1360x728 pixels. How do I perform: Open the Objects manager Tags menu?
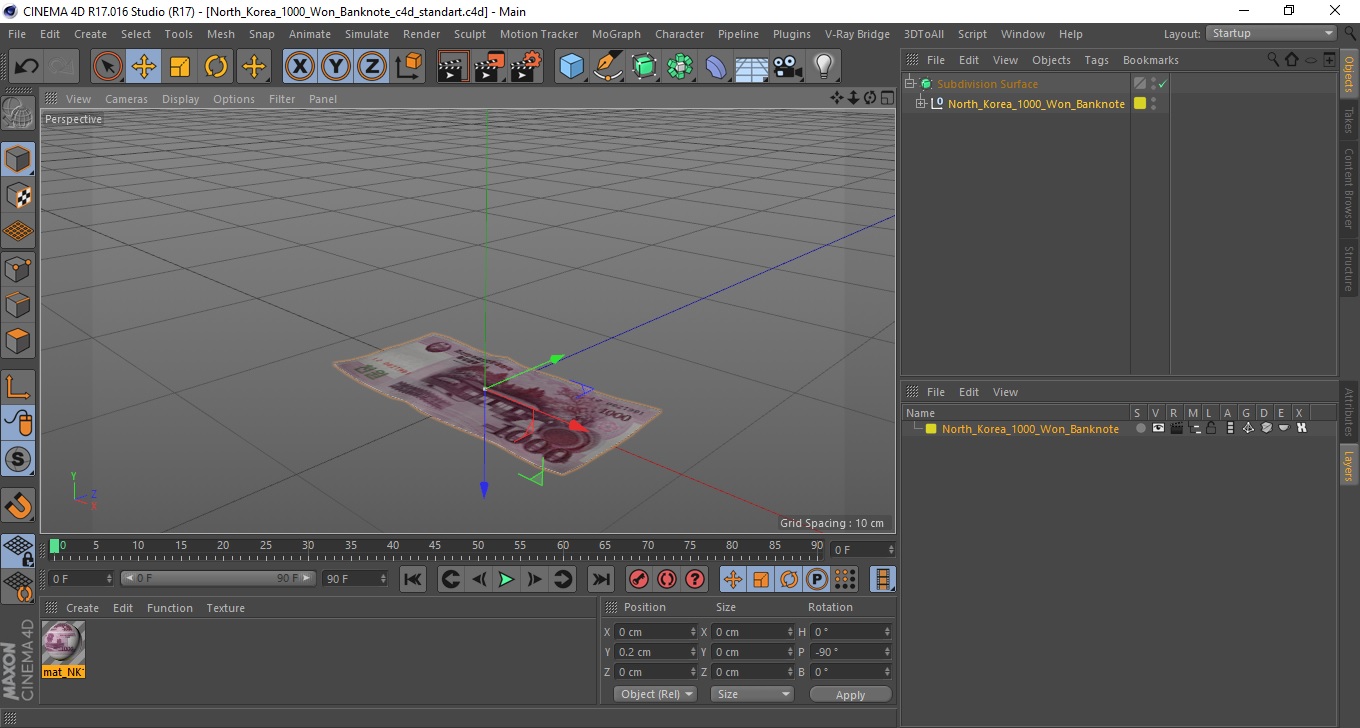tap(1096, 60)
